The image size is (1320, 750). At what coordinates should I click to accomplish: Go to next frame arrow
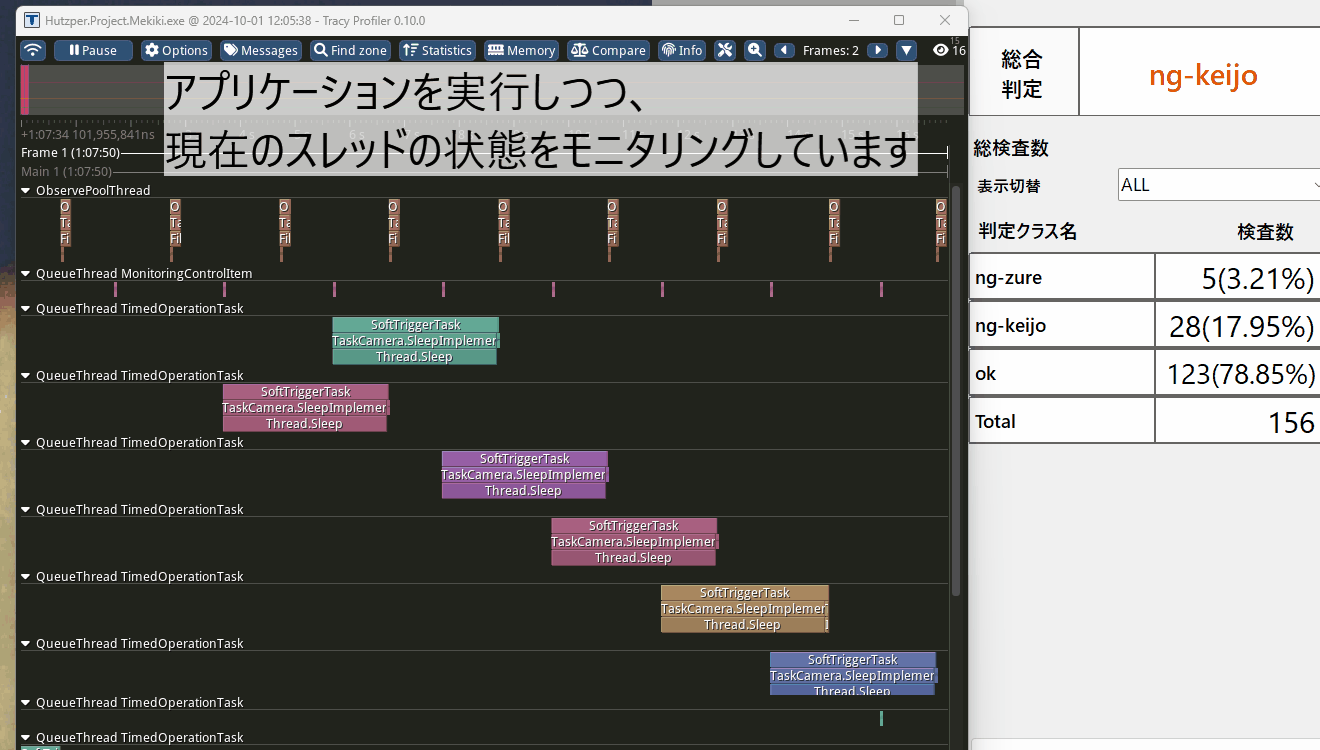pyautogui.click(x=877, y=50)
